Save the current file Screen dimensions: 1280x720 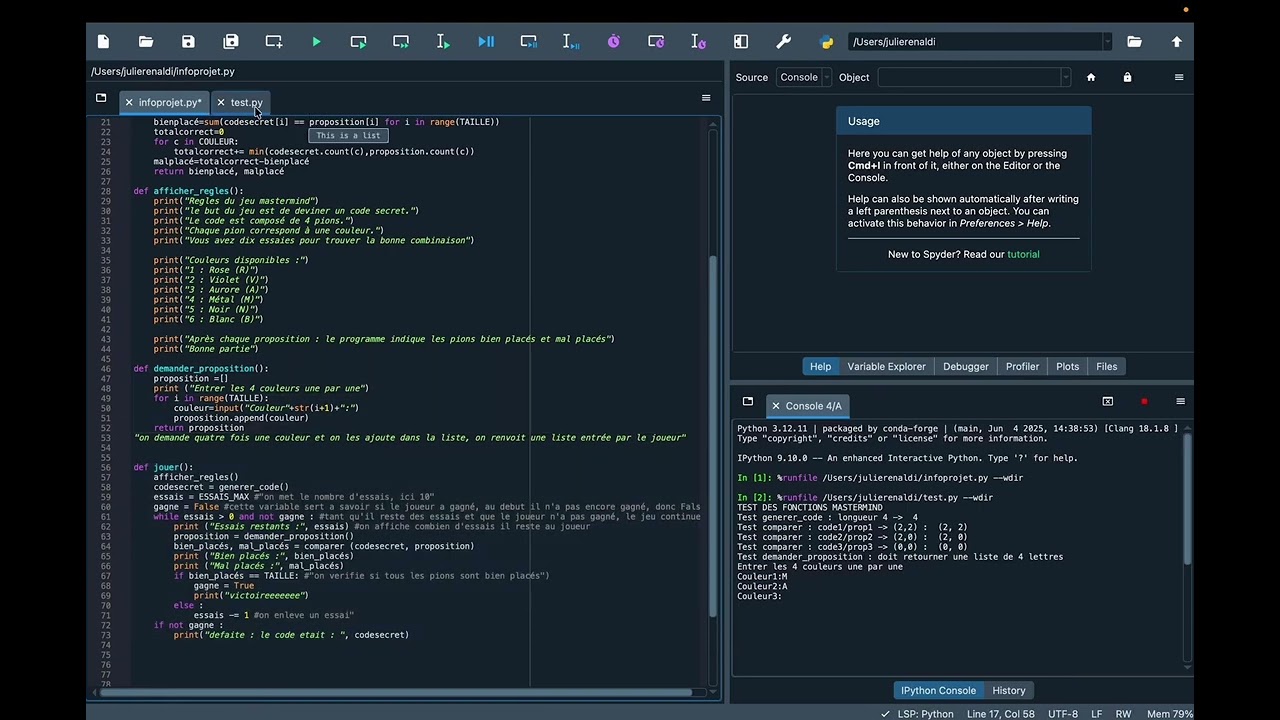point(188,41)
